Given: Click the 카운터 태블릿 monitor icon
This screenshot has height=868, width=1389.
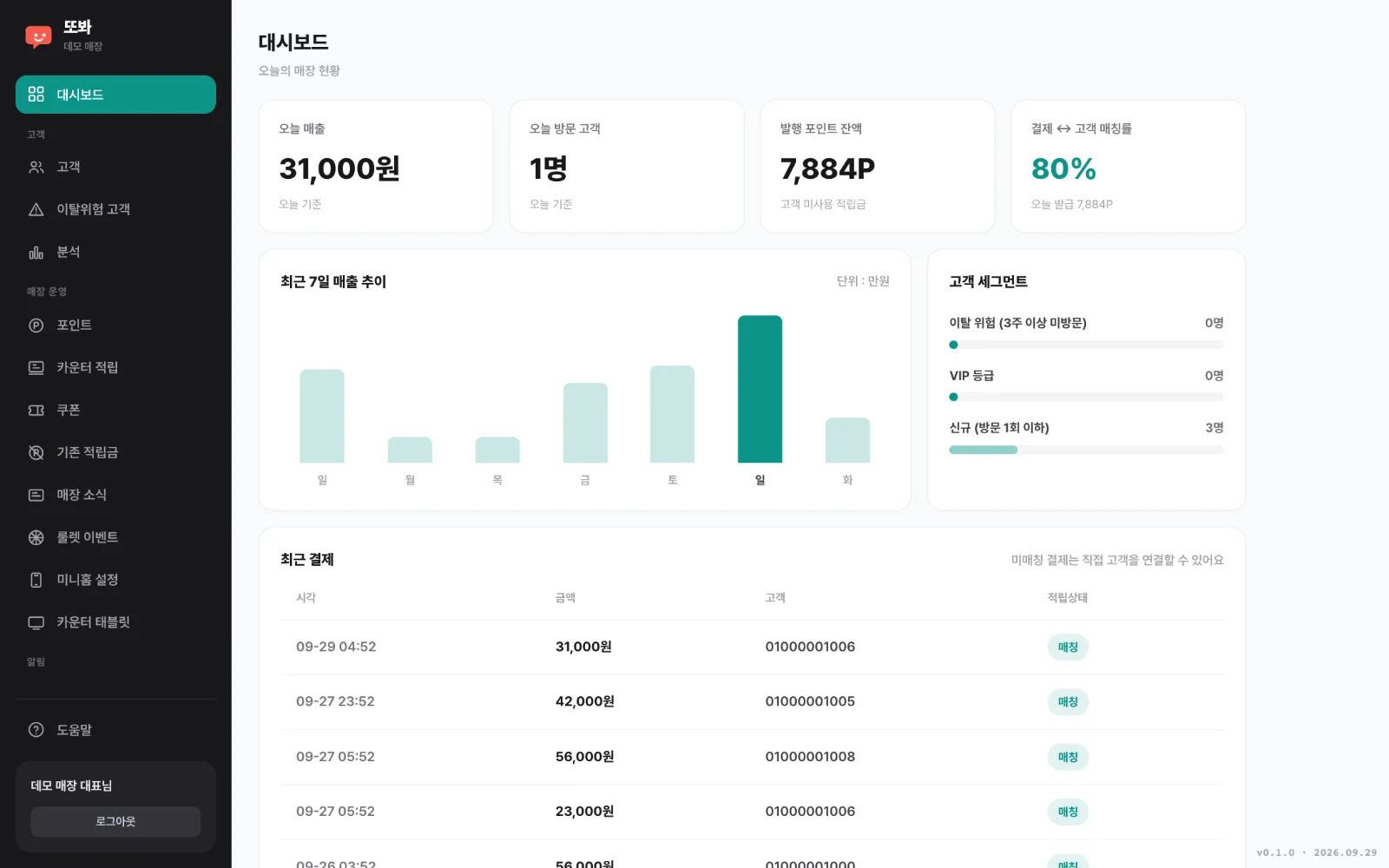Looking at the screenshot, I should click(36, 622).
